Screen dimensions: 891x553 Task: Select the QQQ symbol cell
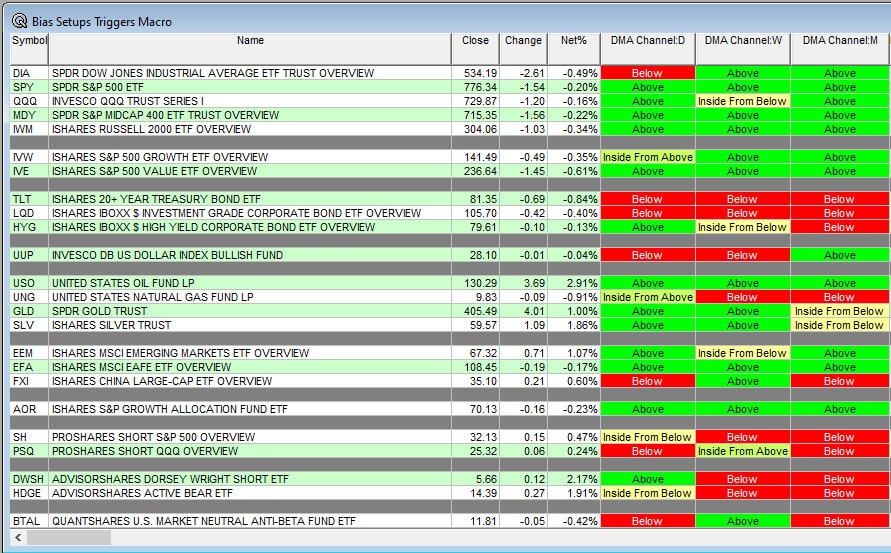click(30, 101)
